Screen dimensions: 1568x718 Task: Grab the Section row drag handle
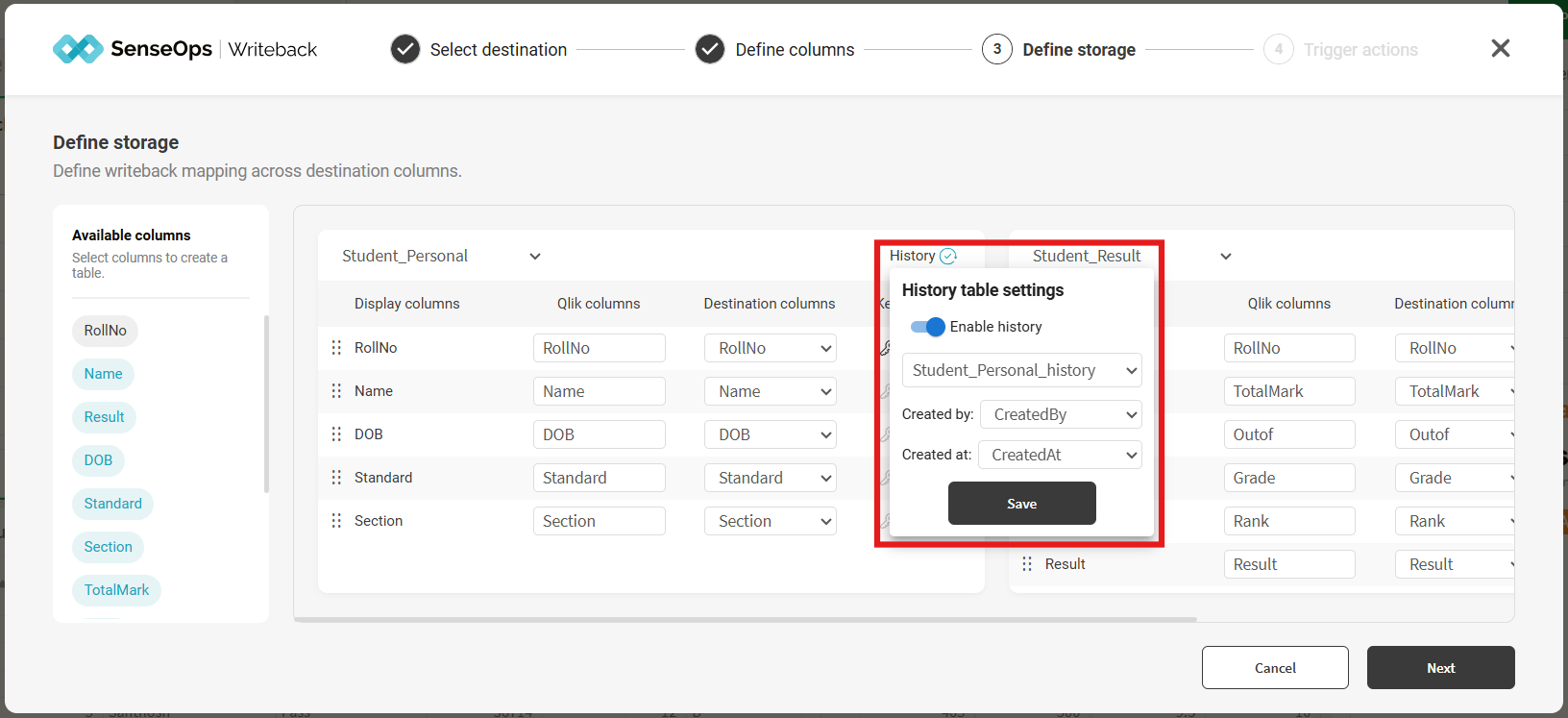336,521
